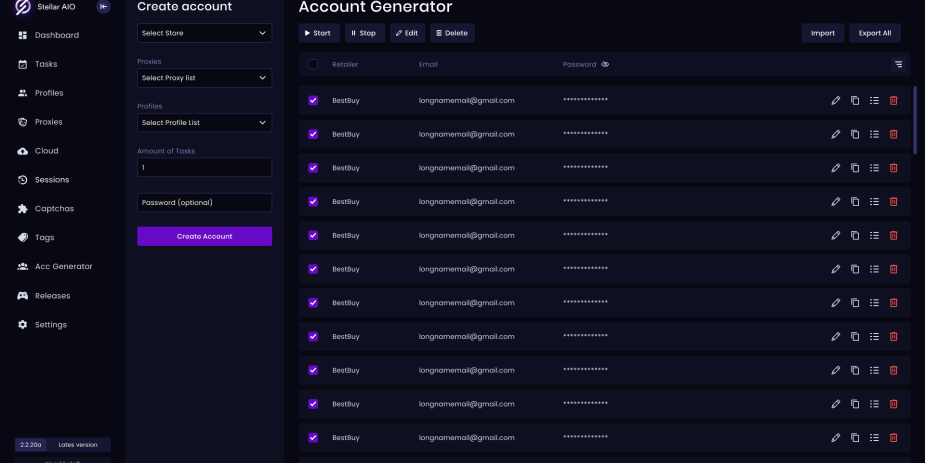Click the Password (optional) field
Screen dimensions: 925x463
click(205, 202)
